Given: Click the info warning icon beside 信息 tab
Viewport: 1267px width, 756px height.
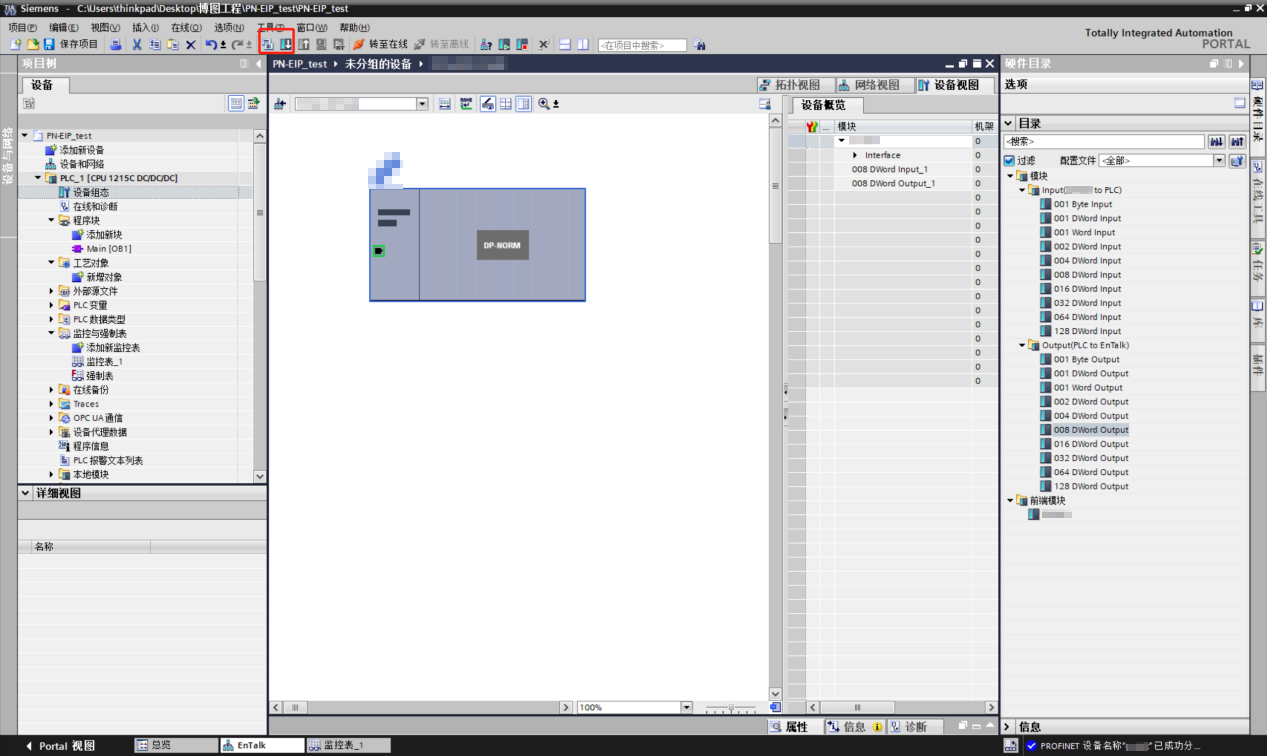Looking at the screenshot, I should point(877,727).
